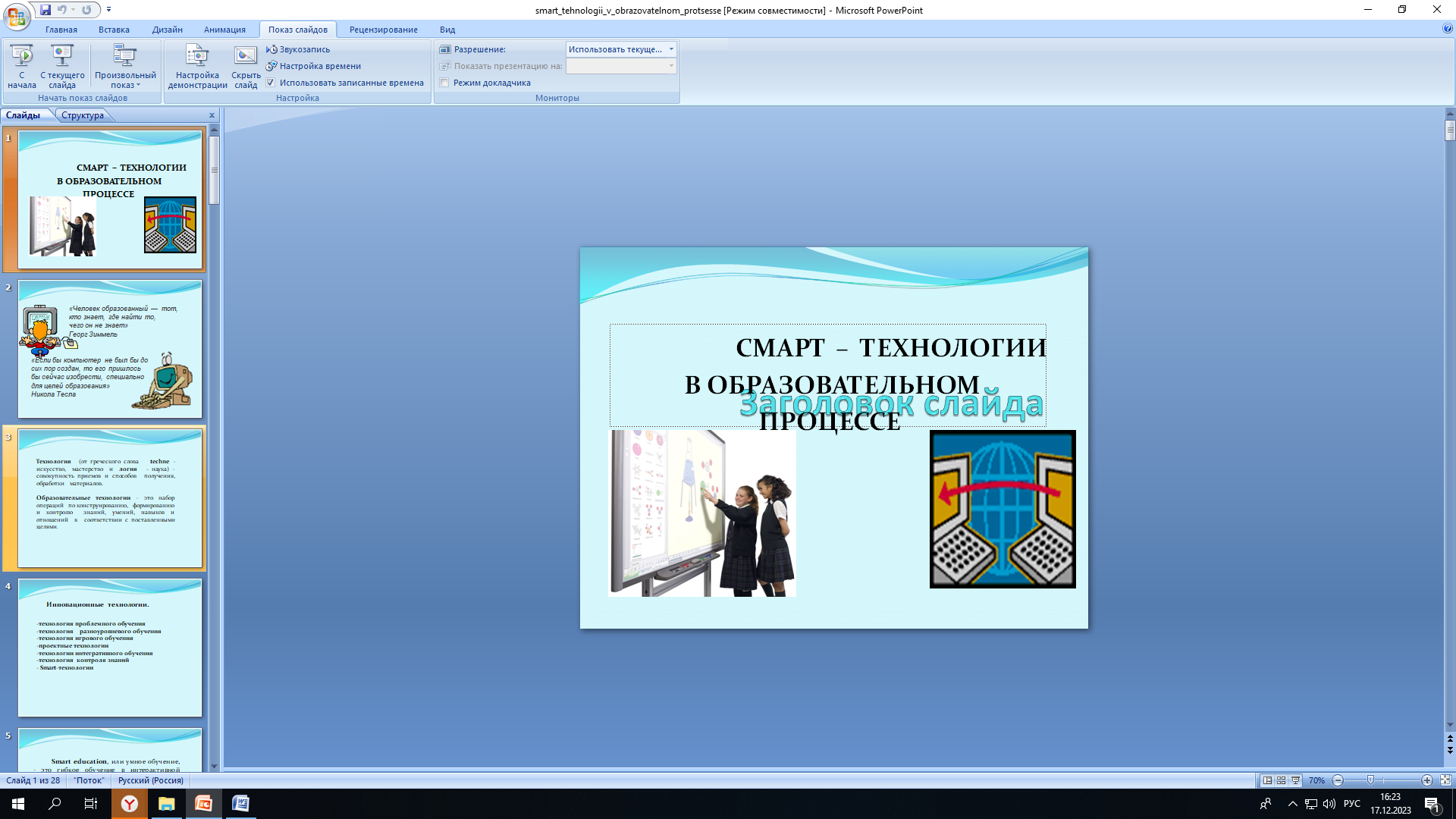The height and width of the screenshot is (819, 1456).
Task: Switch to slide sorter view icon
Action: click(1282, 780)
